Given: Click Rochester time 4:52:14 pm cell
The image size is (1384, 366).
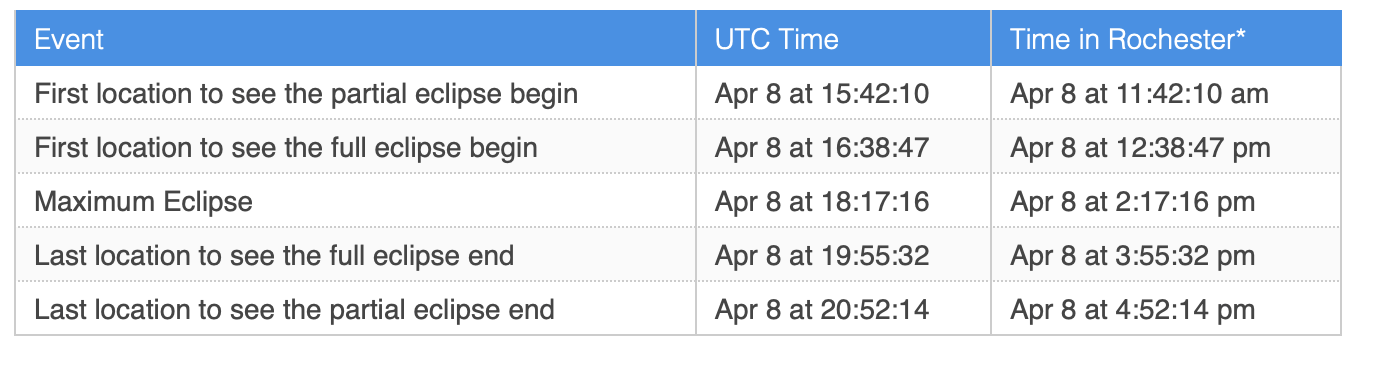Looking at the screenshot, I should 1166,310.
